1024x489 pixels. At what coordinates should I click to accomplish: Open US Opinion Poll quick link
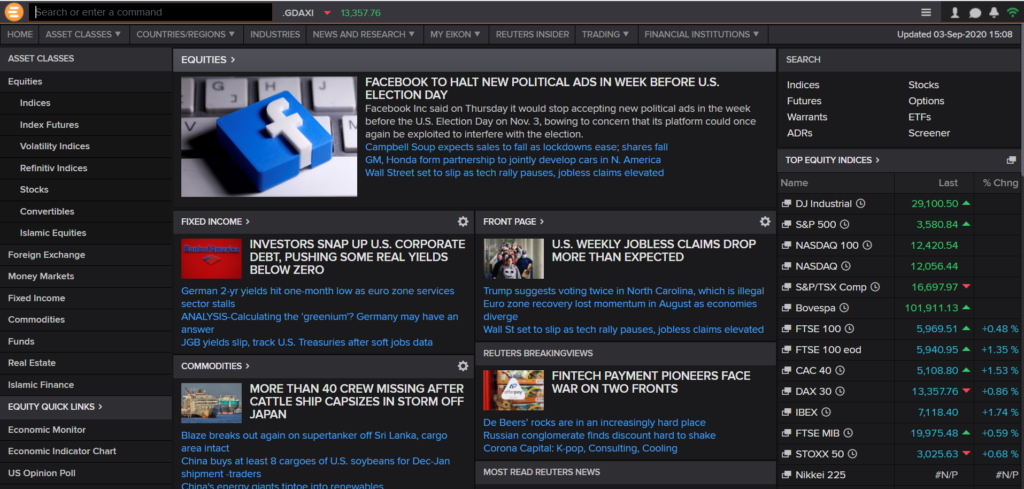pos(42,473)
